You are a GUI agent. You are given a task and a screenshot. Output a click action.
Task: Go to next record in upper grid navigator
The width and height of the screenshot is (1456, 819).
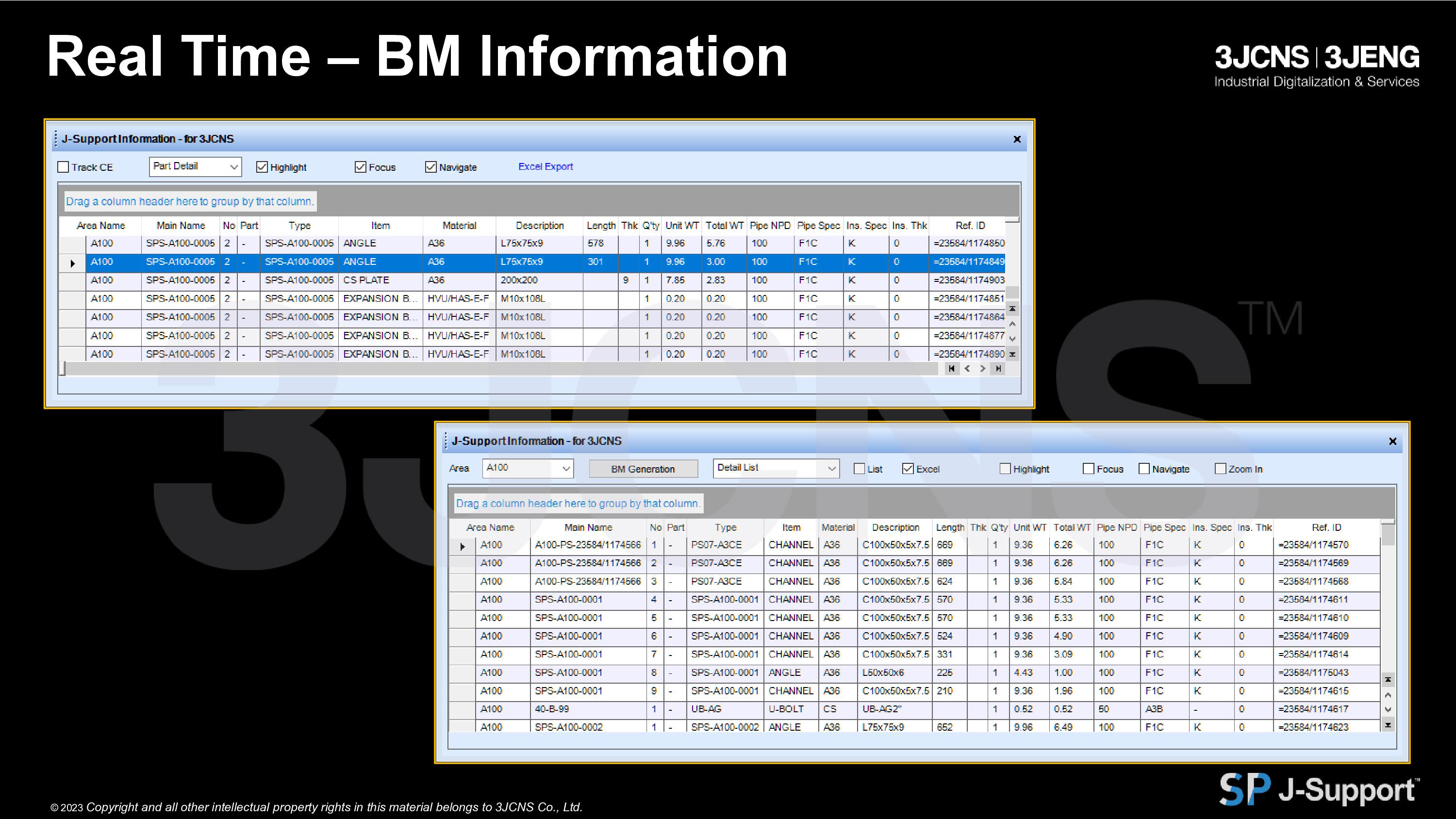983,369
